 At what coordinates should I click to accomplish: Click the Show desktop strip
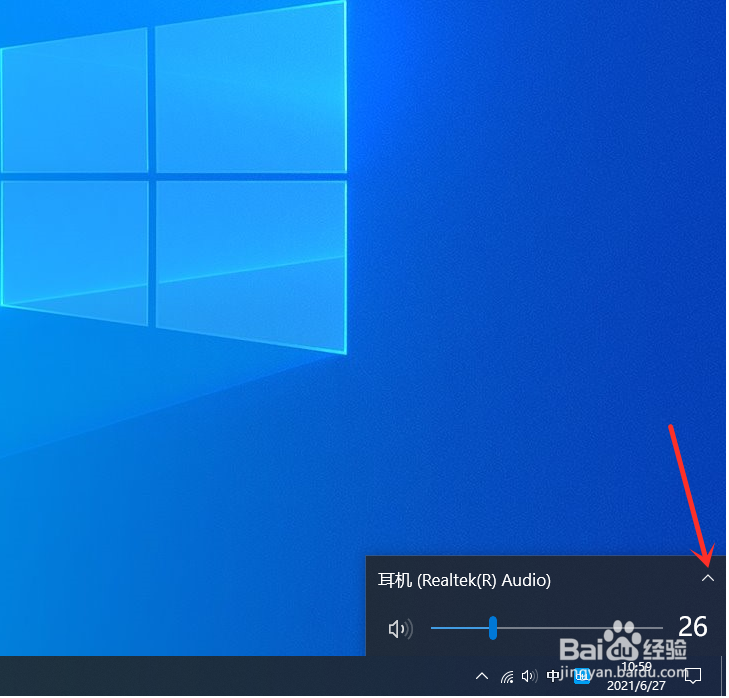[x=725, y=678]
